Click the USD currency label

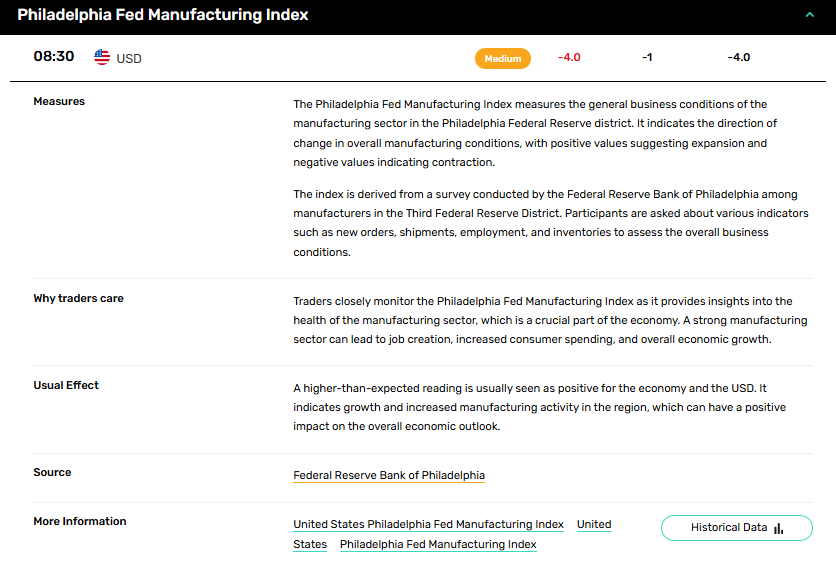pyautogui.click(x=129, y=58)
